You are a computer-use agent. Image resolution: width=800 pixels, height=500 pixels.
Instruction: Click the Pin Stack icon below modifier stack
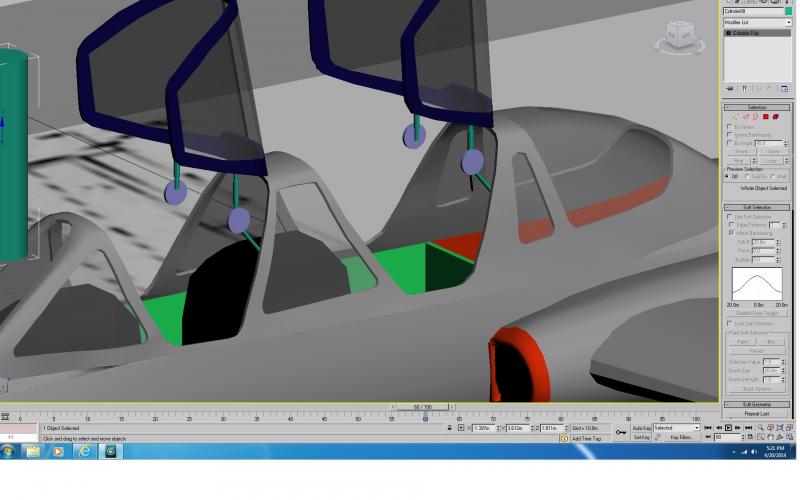click(730, 89)
